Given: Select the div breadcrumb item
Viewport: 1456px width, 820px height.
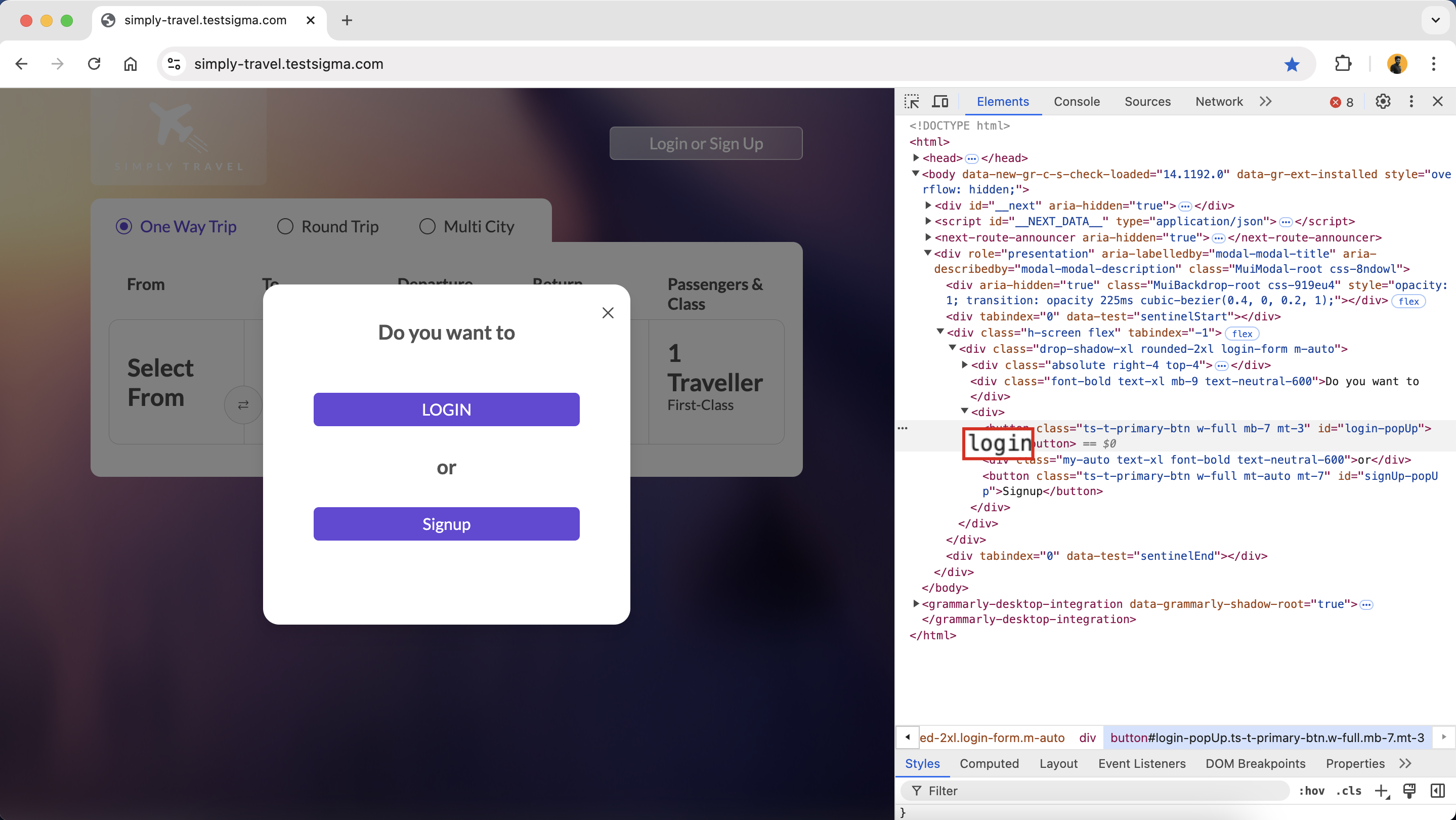Looking at the screenshot, I should coord(1088,737).
